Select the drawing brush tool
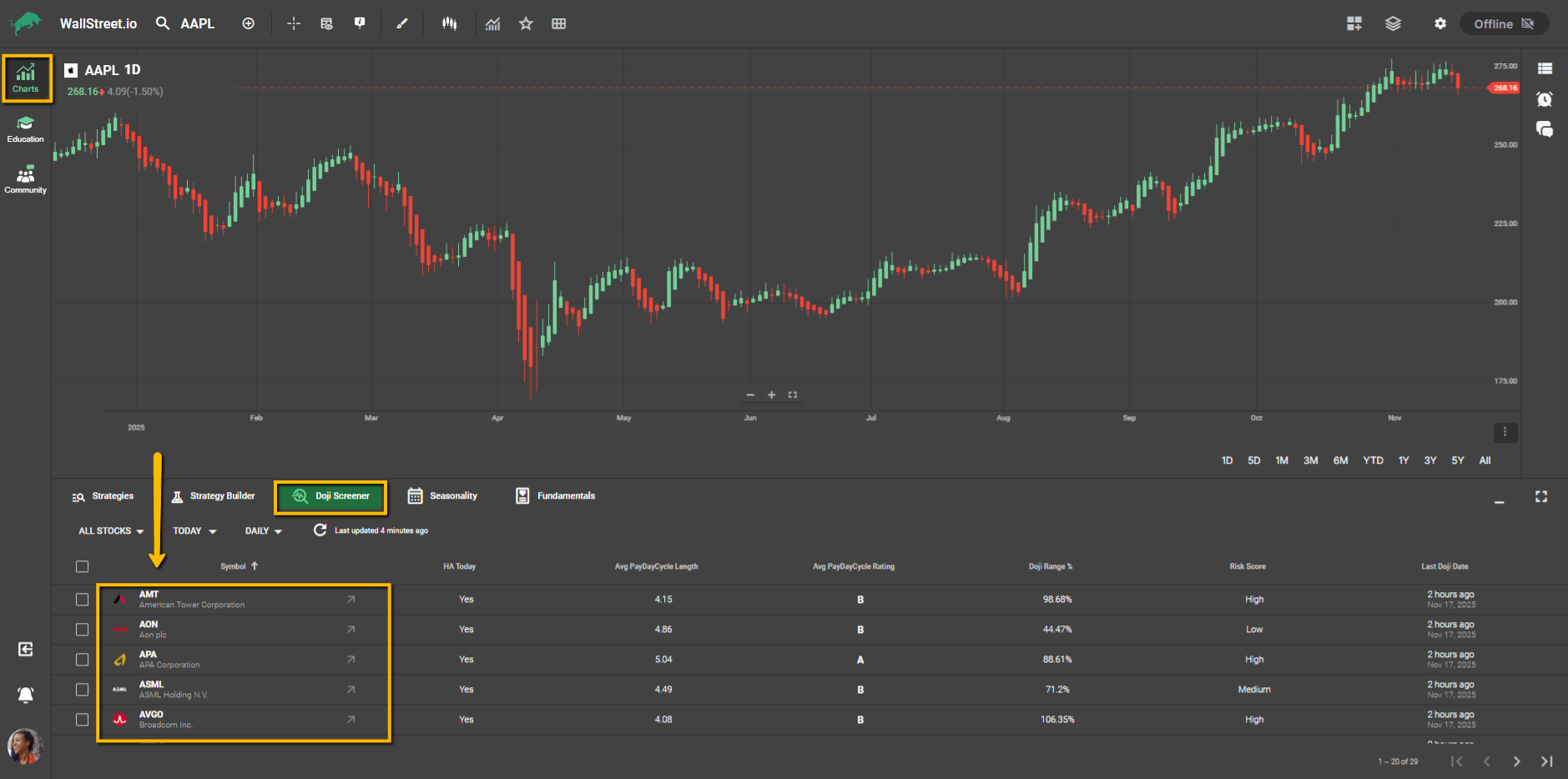 [x=402, y=24]
